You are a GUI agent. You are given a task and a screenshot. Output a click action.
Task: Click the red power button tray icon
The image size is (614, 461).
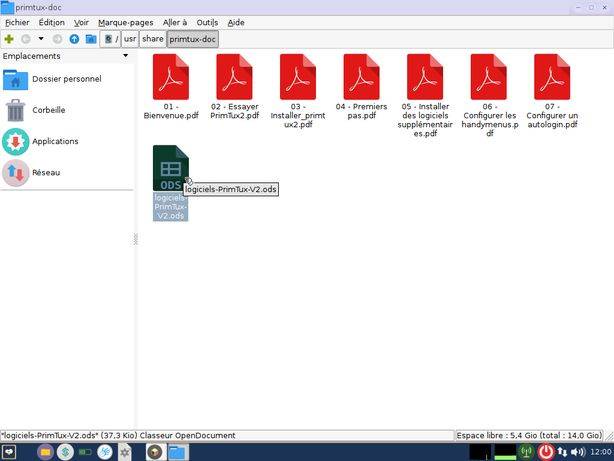(546, 452)
